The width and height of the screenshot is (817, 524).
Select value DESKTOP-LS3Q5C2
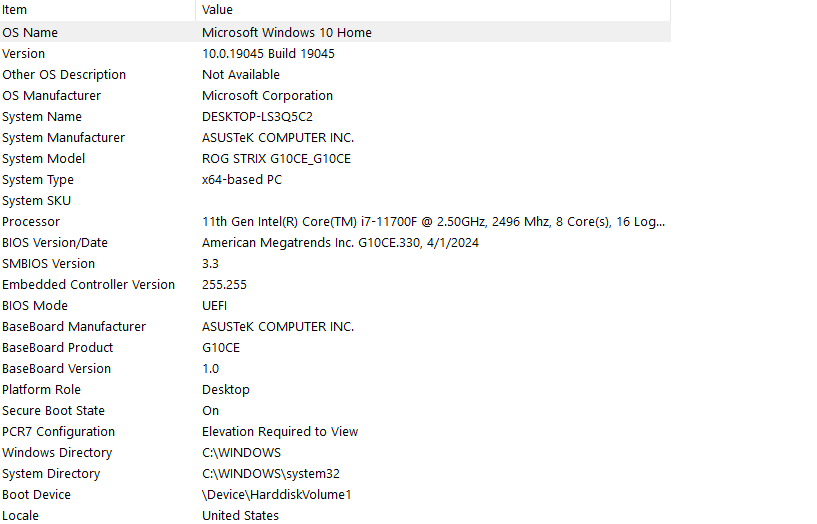tap(257, 117)
